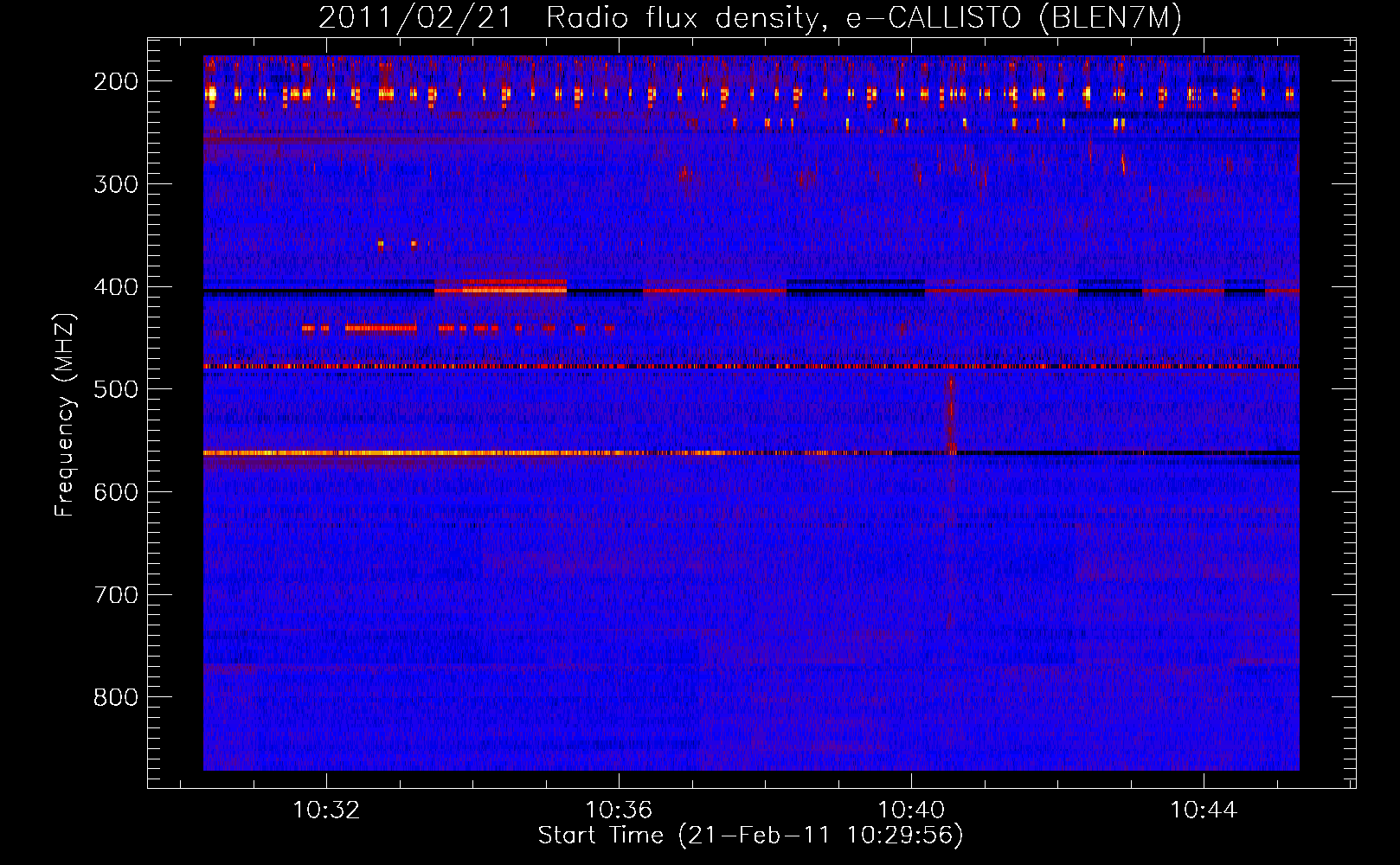Click the 10:44 time tick label
This screenshot has height=865, width=1400.
pos(1204,811)
